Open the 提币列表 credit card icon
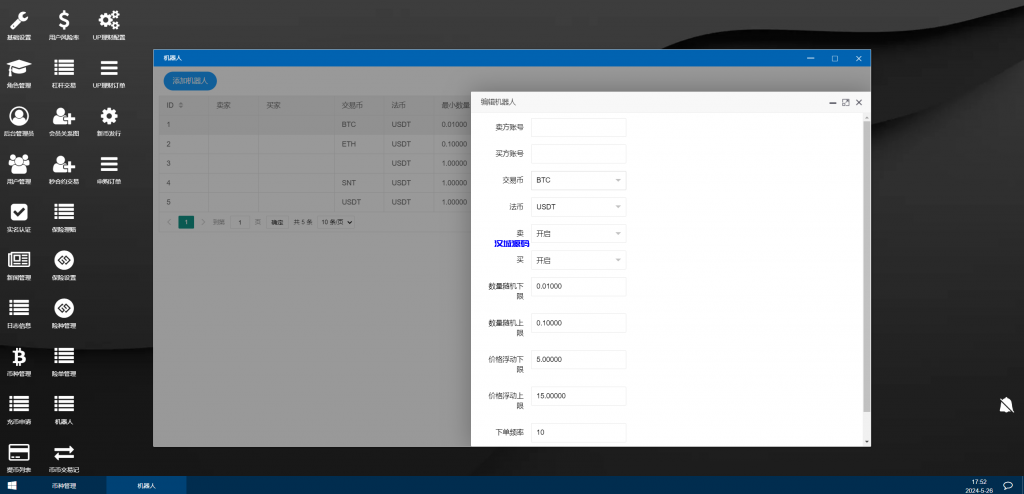Screen dimensions: 1024x494 [x=19, y=452]
